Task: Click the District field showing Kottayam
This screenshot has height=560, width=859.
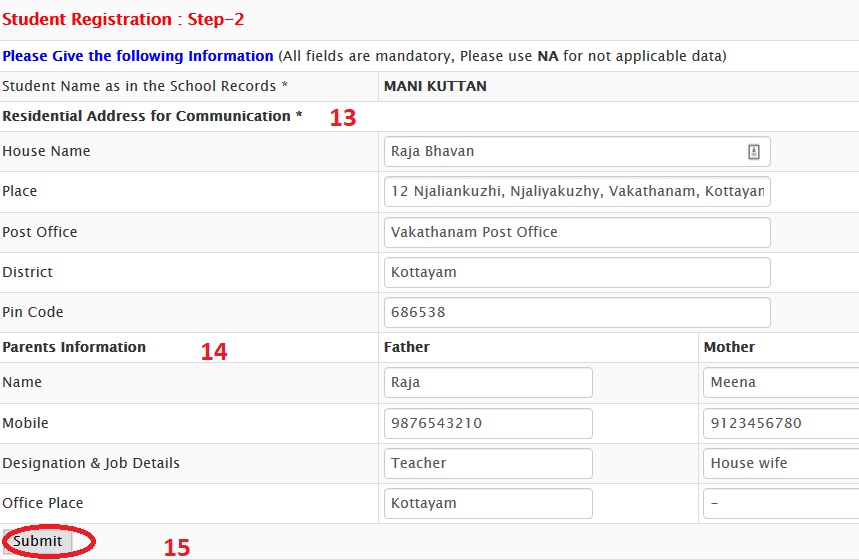Action: click(577, 272)
